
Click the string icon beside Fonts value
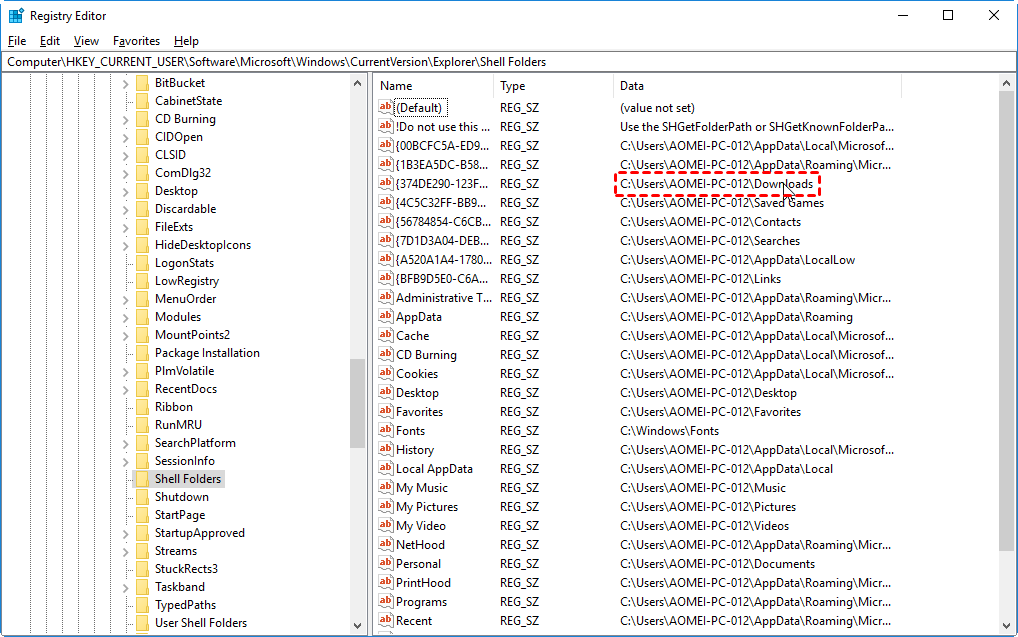point(386,430)
